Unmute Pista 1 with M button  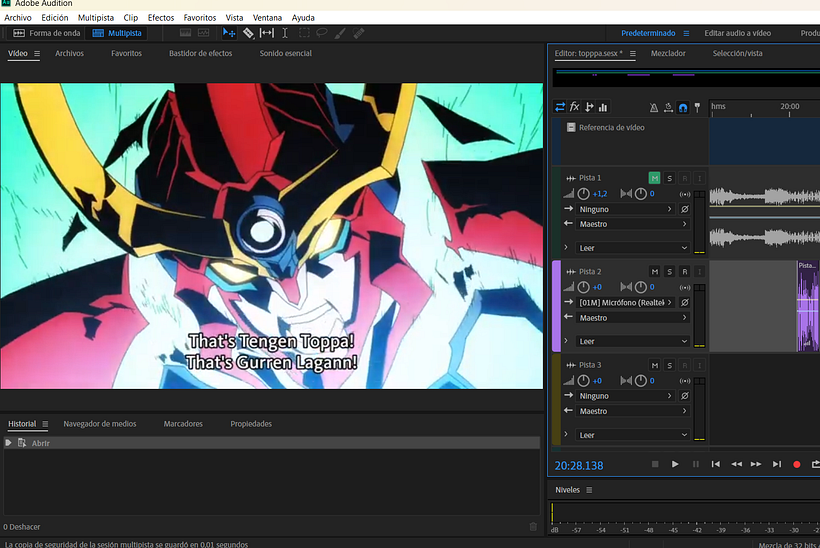click(654, 178)
